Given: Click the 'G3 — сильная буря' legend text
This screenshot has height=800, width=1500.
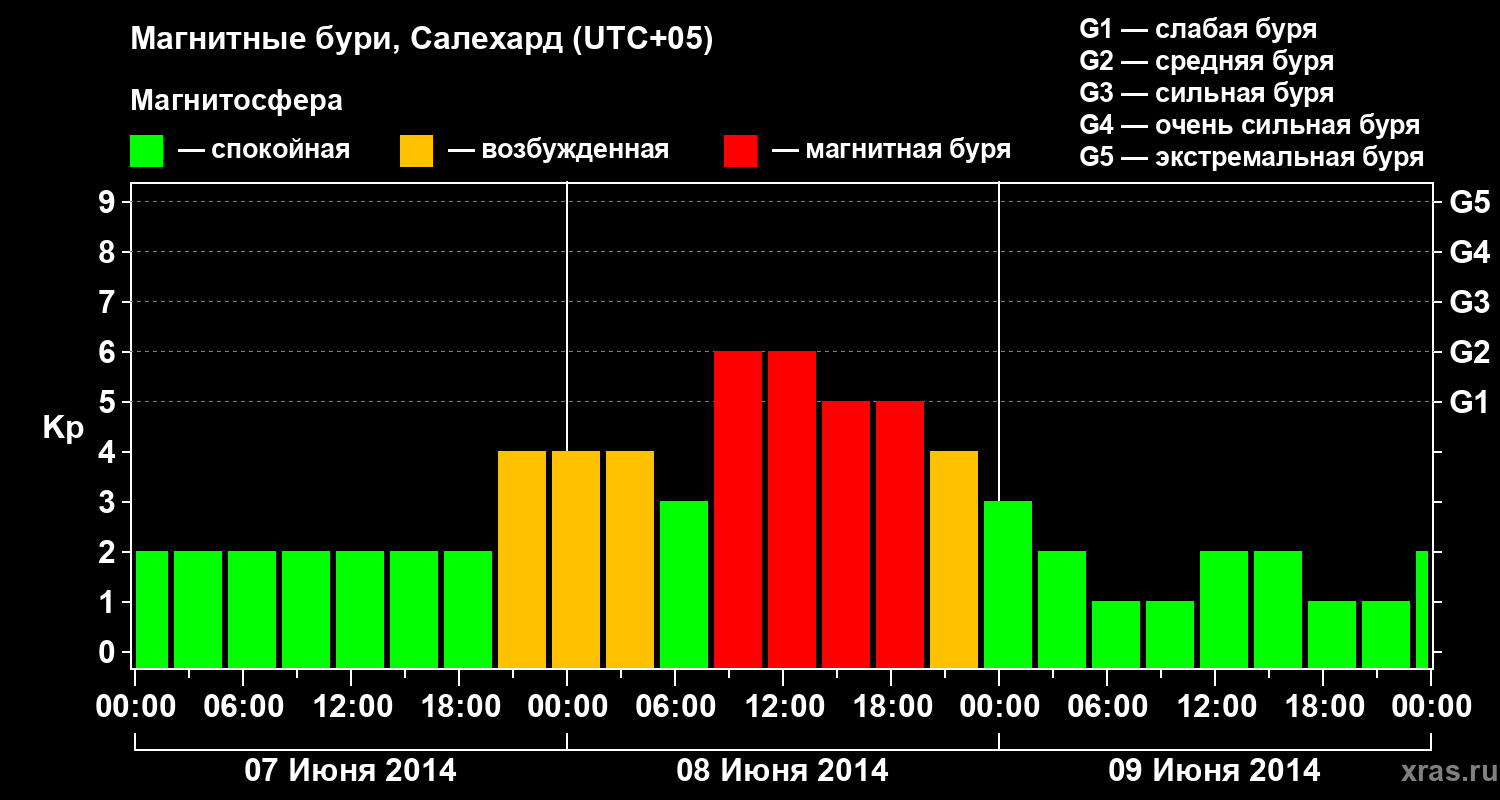Looking at the screenshot, I should coord(1206,93).
